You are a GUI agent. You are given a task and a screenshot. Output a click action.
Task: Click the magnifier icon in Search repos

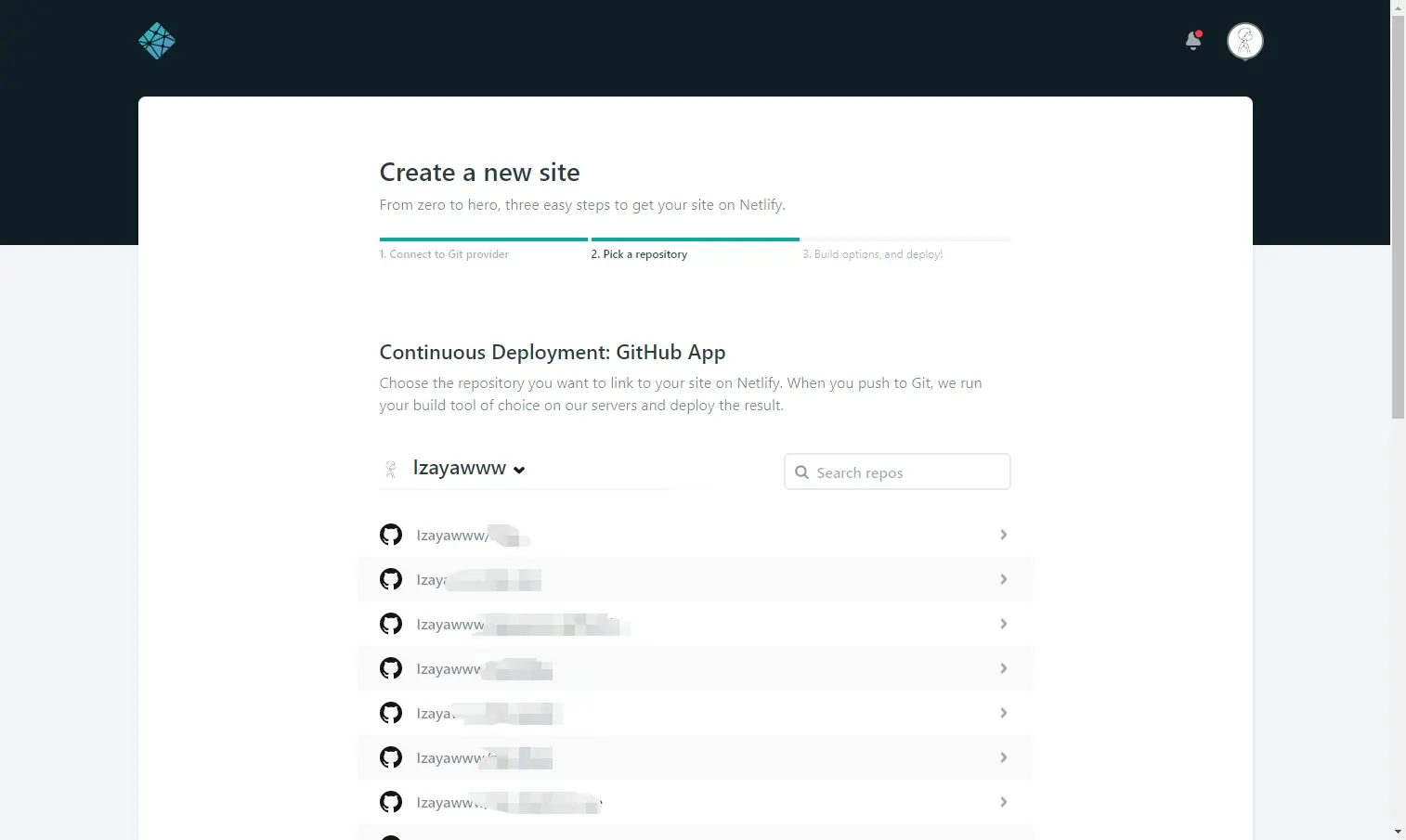tap(801, 472)
